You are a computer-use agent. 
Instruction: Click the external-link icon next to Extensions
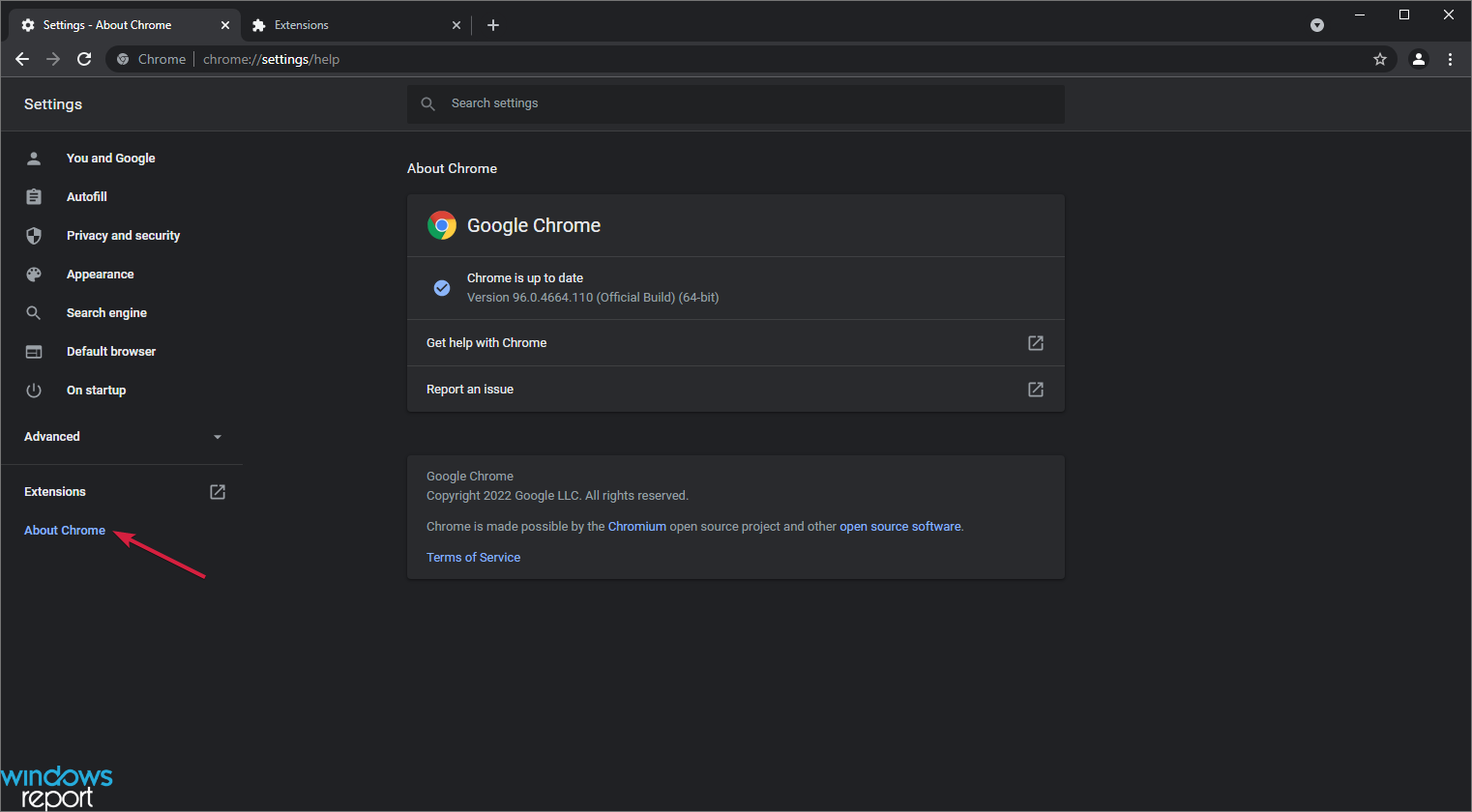[218, 492]
